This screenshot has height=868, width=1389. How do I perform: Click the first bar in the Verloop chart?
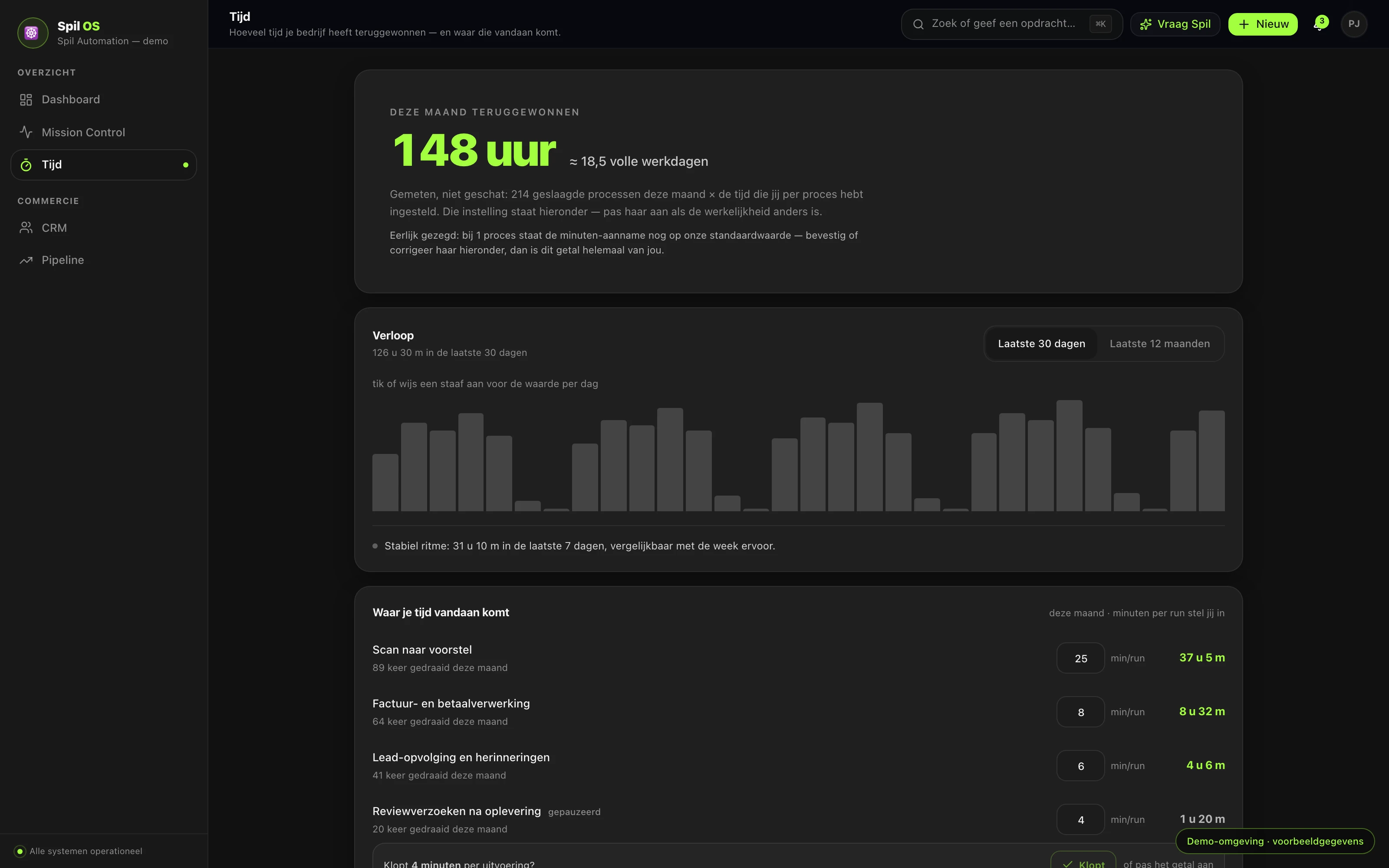point(385,482)
